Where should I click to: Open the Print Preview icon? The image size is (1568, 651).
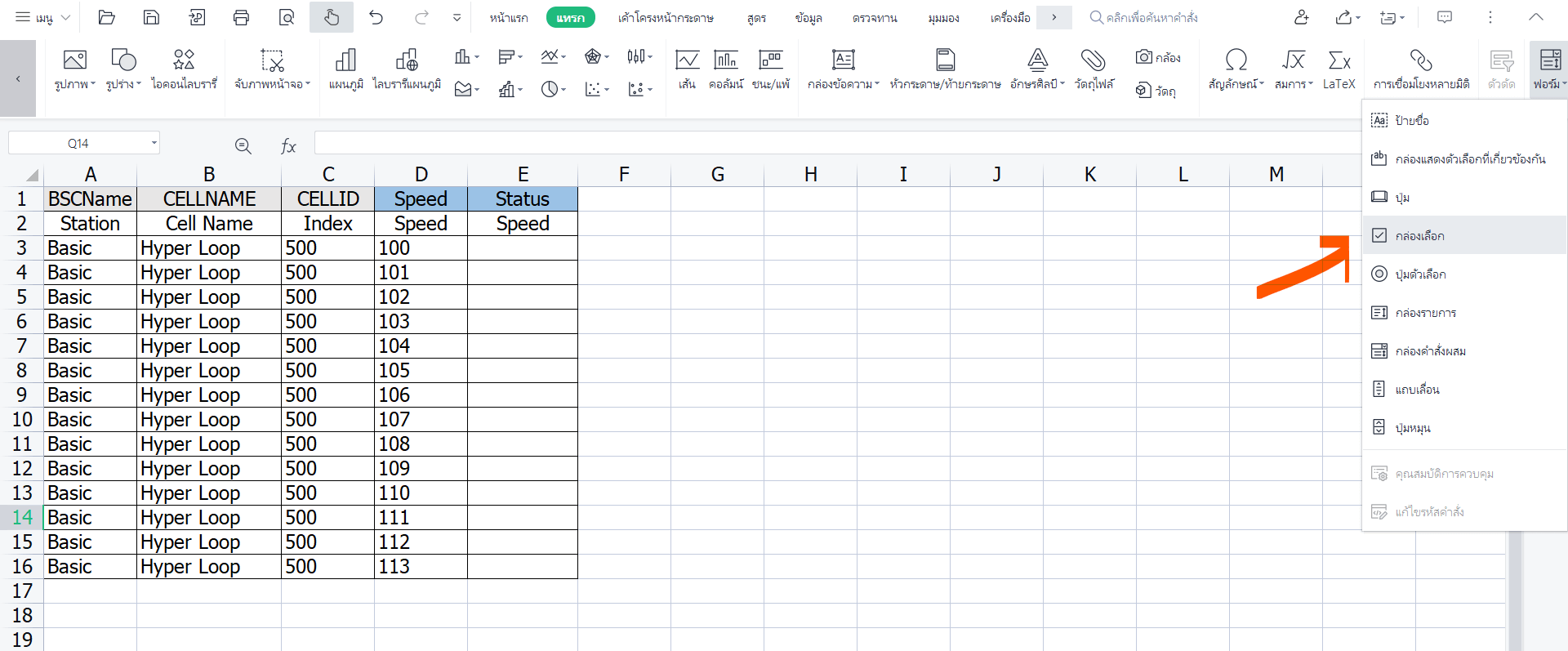286,17
